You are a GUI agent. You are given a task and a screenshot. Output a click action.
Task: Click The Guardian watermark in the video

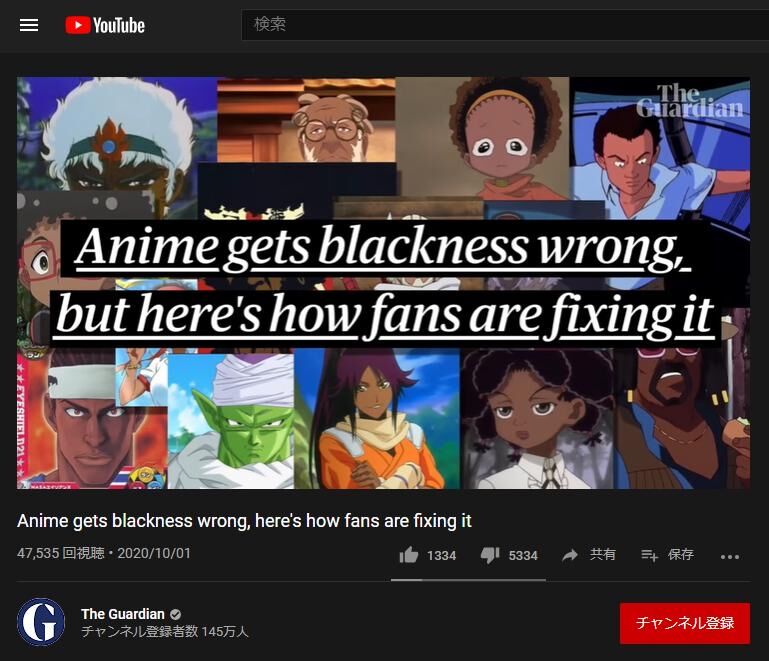click(x=690, y=101)
